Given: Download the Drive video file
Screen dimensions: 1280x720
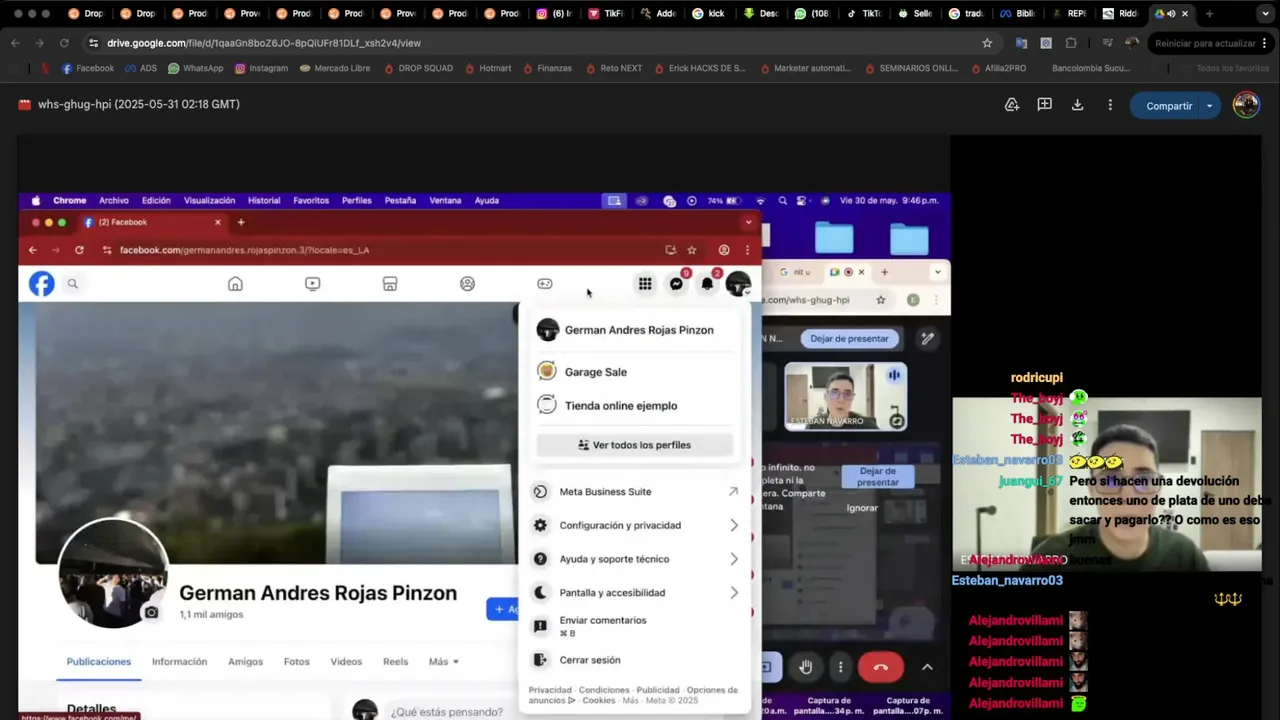Looking at the screenshot, I should pyautogui.click(x=1077, y=105).
